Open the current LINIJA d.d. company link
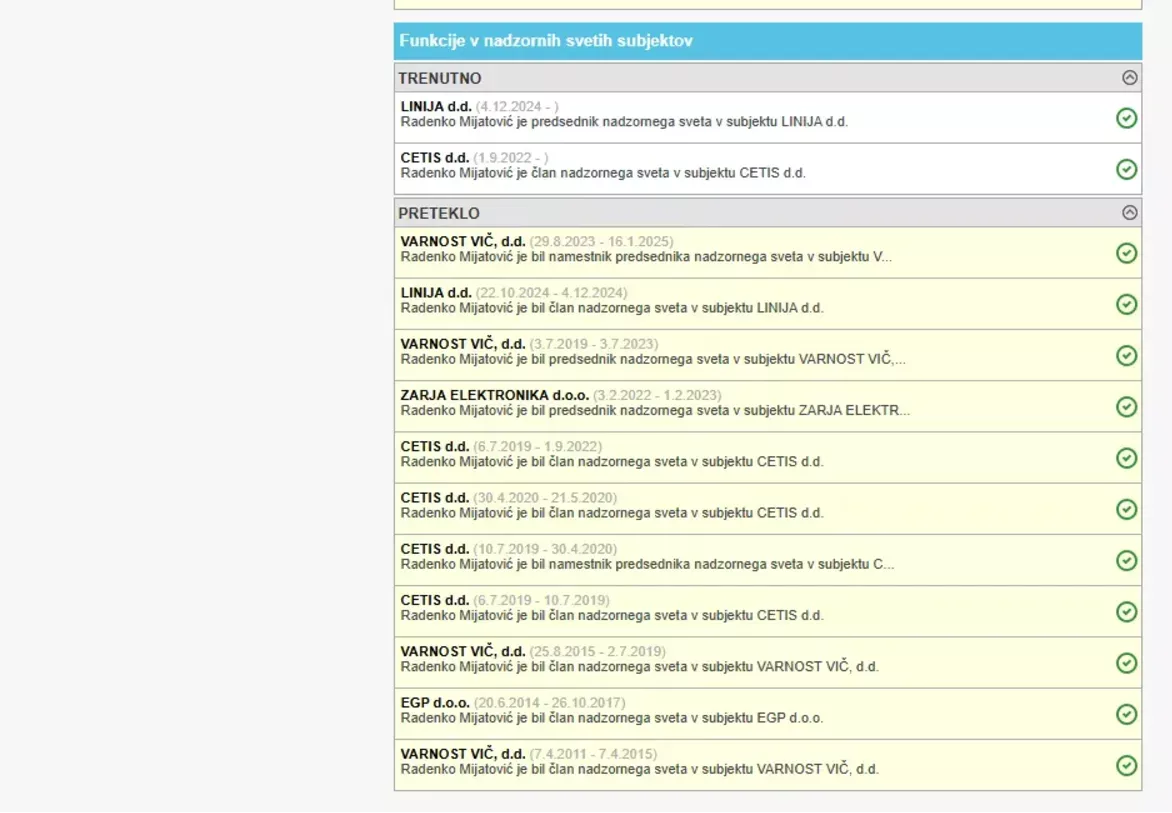This screenshot has width=1172, height=813. click(436, 106)
